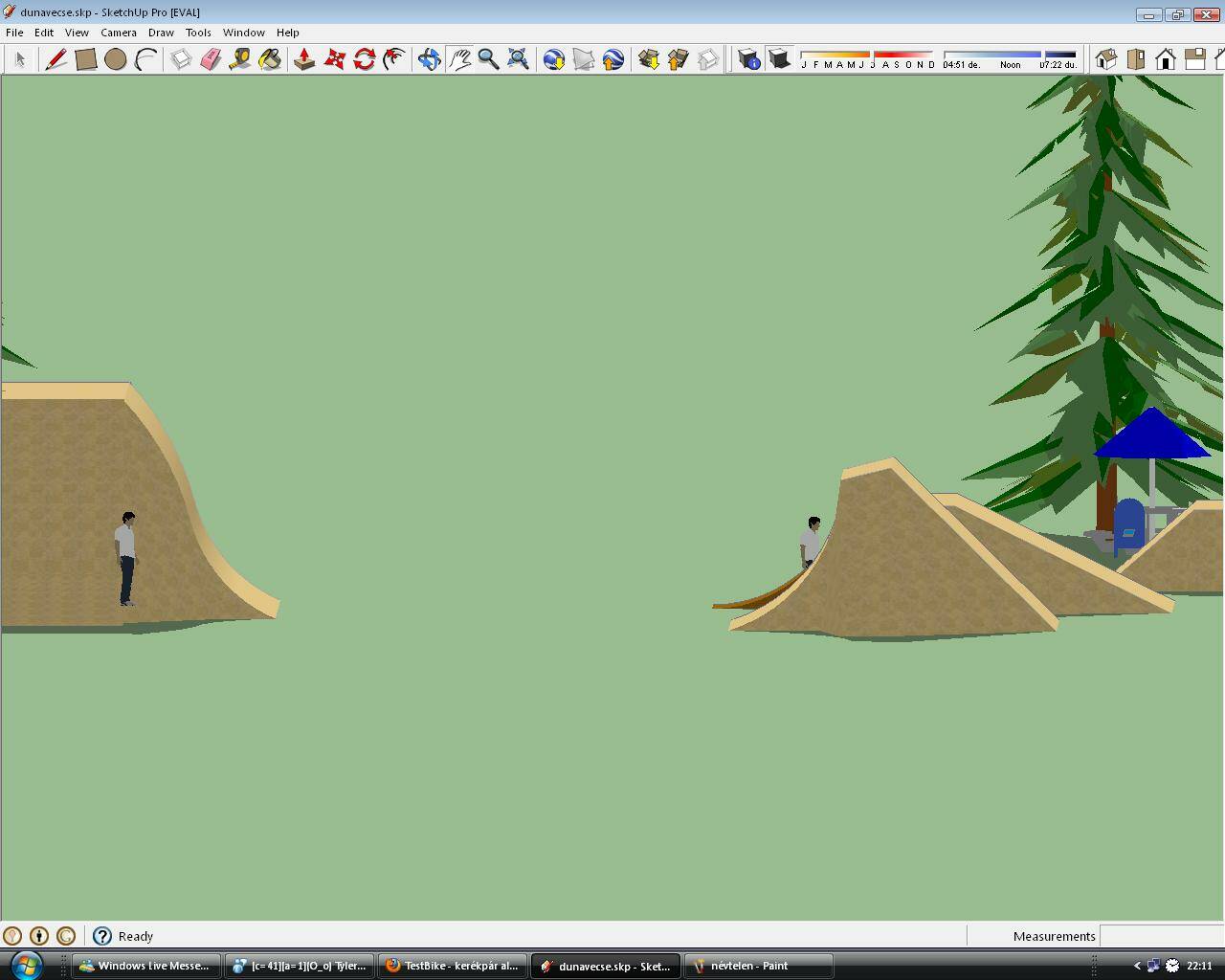This screenshot has height=980, width=1225.
Task: Click the Zoom Extents tool
Action: coord(518,59)
